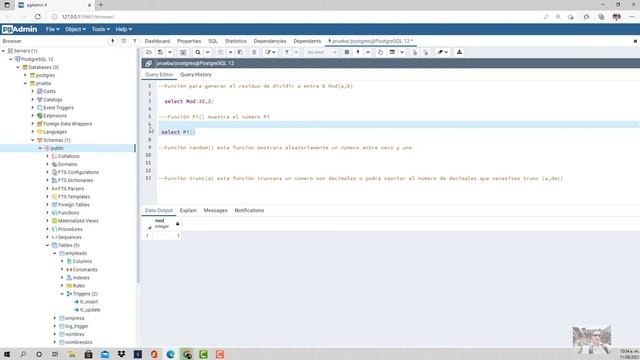Switch to the Explain results tab
The height and width of the screenshot is (360, 640).
click(x=188, y=211)
